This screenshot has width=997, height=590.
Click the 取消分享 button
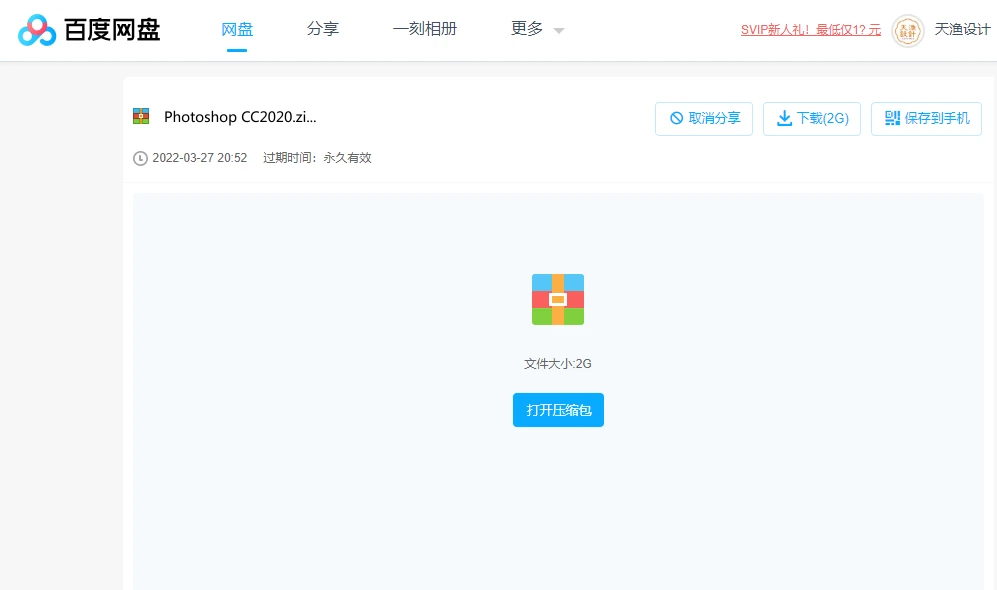point(704,118)
